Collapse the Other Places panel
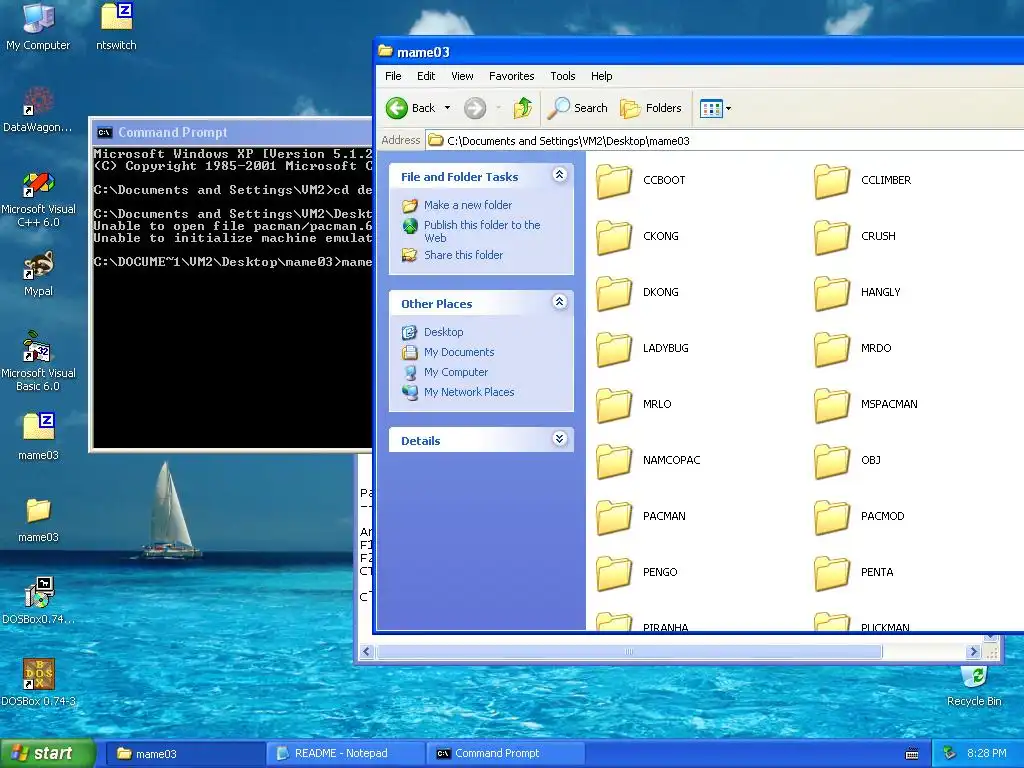This screenshot has width=1024, height=768. pos(560,302)
